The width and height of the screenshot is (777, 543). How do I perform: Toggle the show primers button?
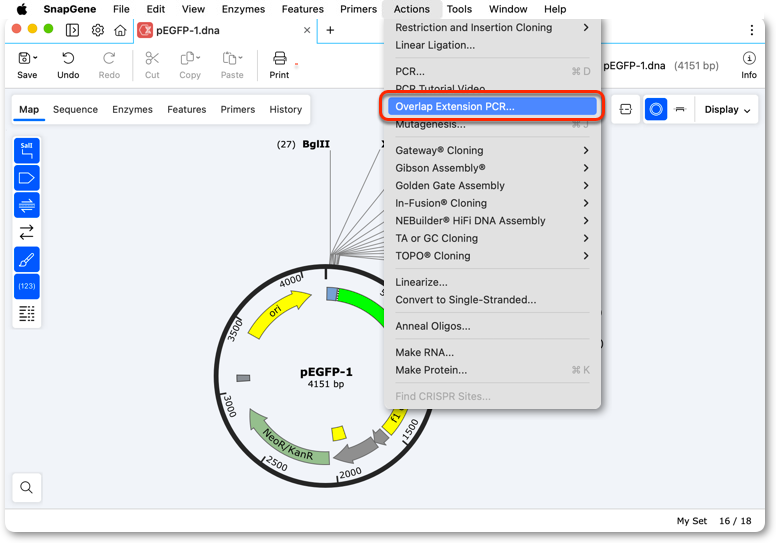tap(27, 205)
